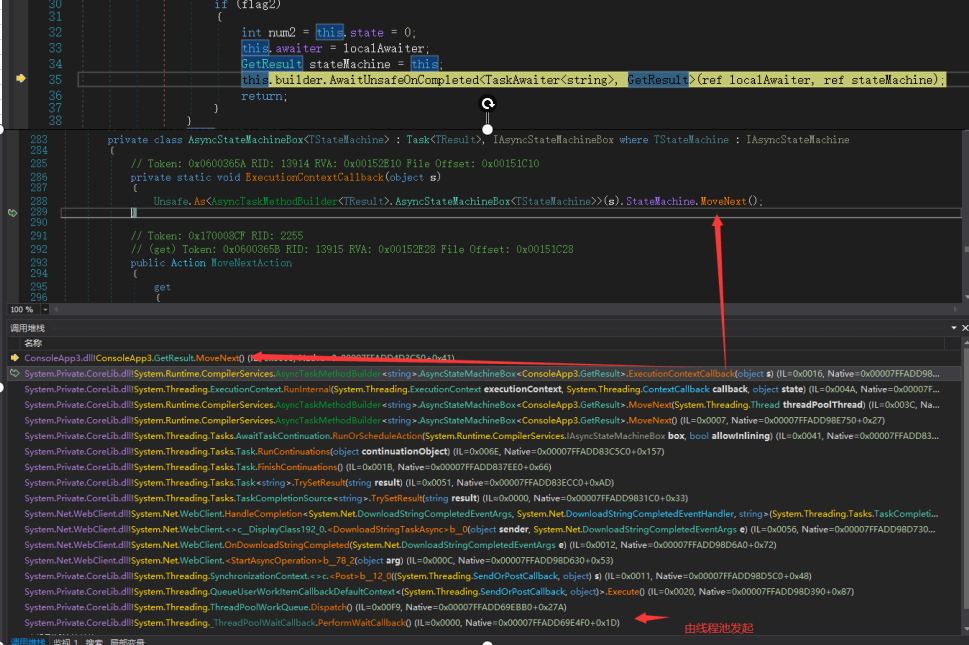969x645 pixels.
Task: Select the MoveNext(Thread threadPoolThread) stack frame
Action: 482,405
